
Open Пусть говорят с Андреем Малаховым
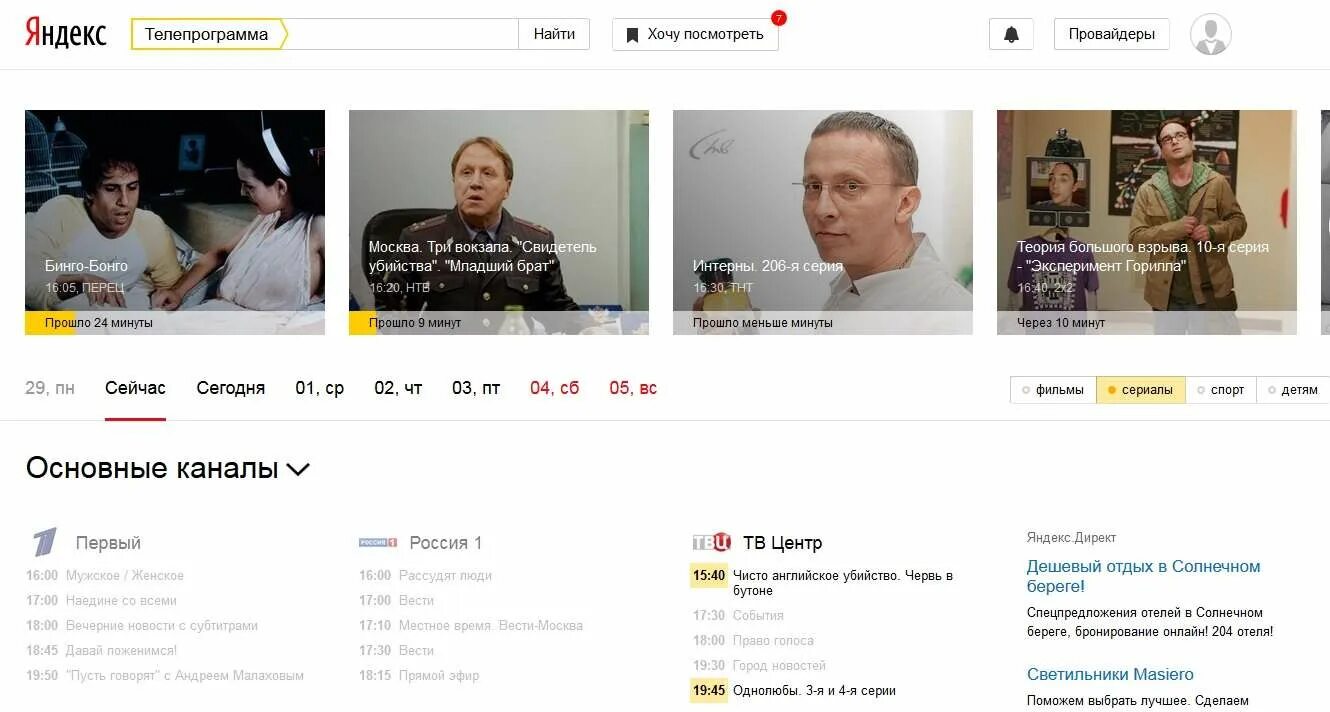[185, 675]
